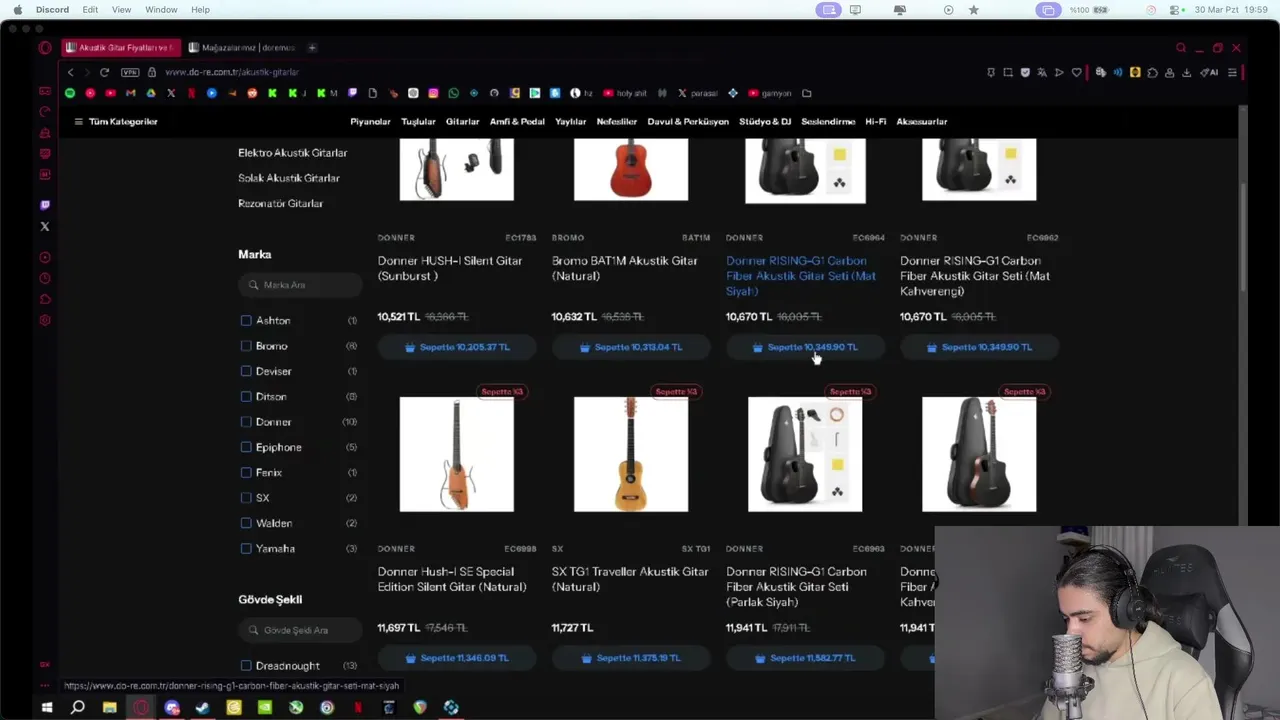Open the WhatsApp bookmark icon
The image size is (1280, 720).
(453, 93)
